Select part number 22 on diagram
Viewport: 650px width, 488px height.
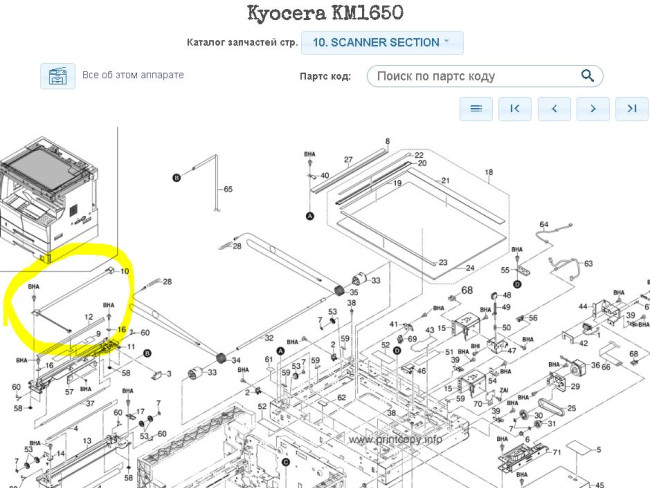click(419, 155)
